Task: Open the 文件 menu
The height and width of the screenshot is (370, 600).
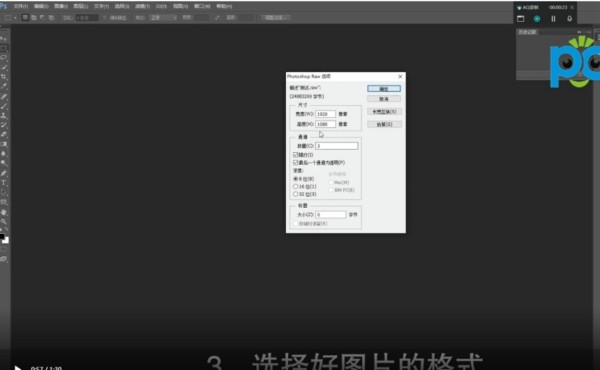Action: pyautogui.click(x=21, y=6)
